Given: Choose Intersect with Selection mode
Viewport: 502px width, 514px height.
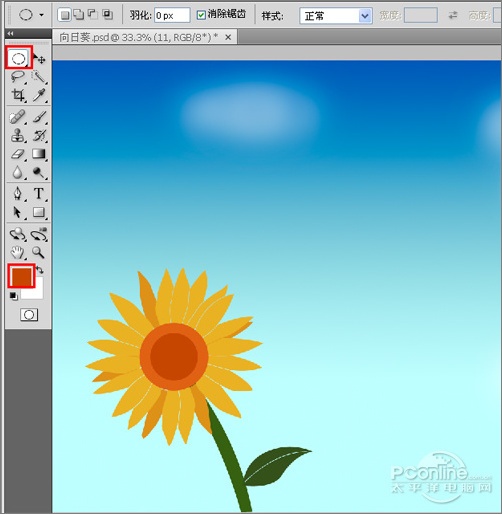Looking at the screenshot, I should 107,15.
